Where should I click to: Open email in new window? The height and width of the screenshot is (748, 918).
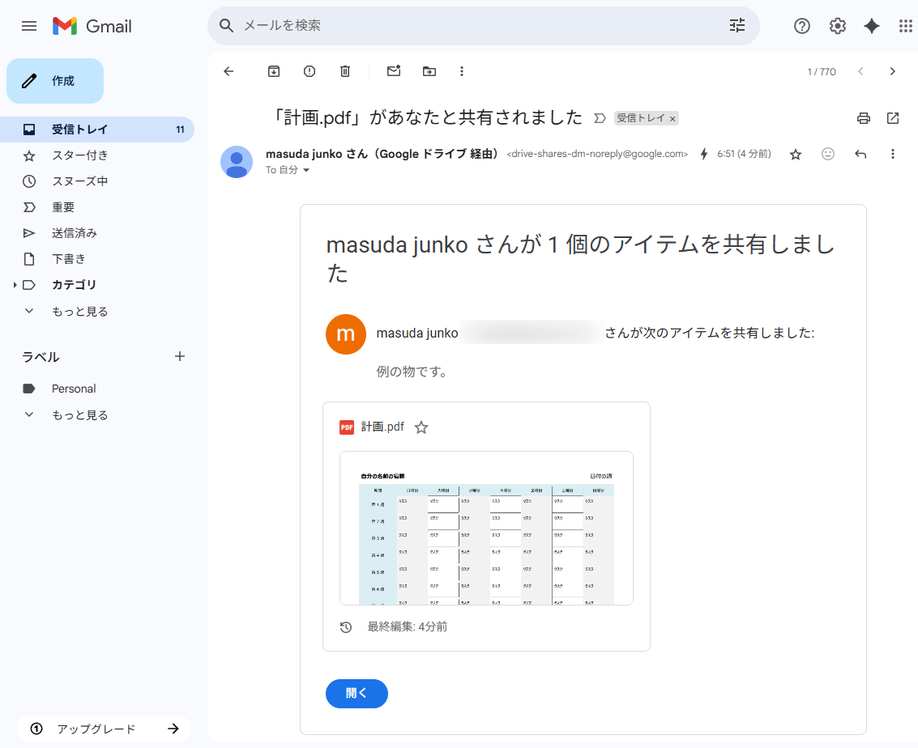pos(893,118)
